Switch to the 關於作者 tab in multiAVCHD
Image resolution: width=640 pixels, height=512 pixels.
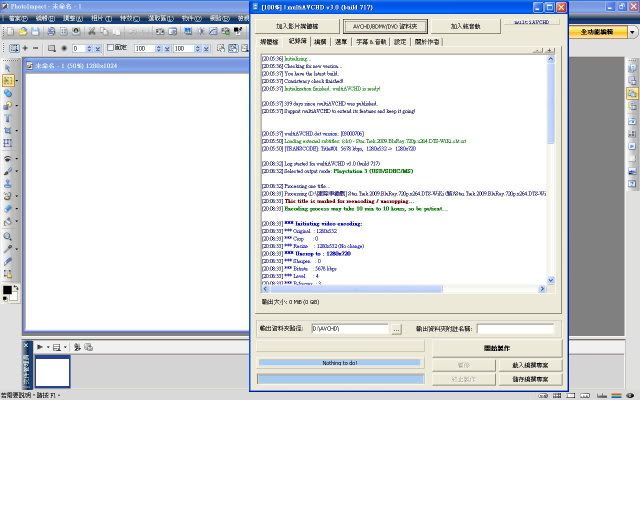427,42
